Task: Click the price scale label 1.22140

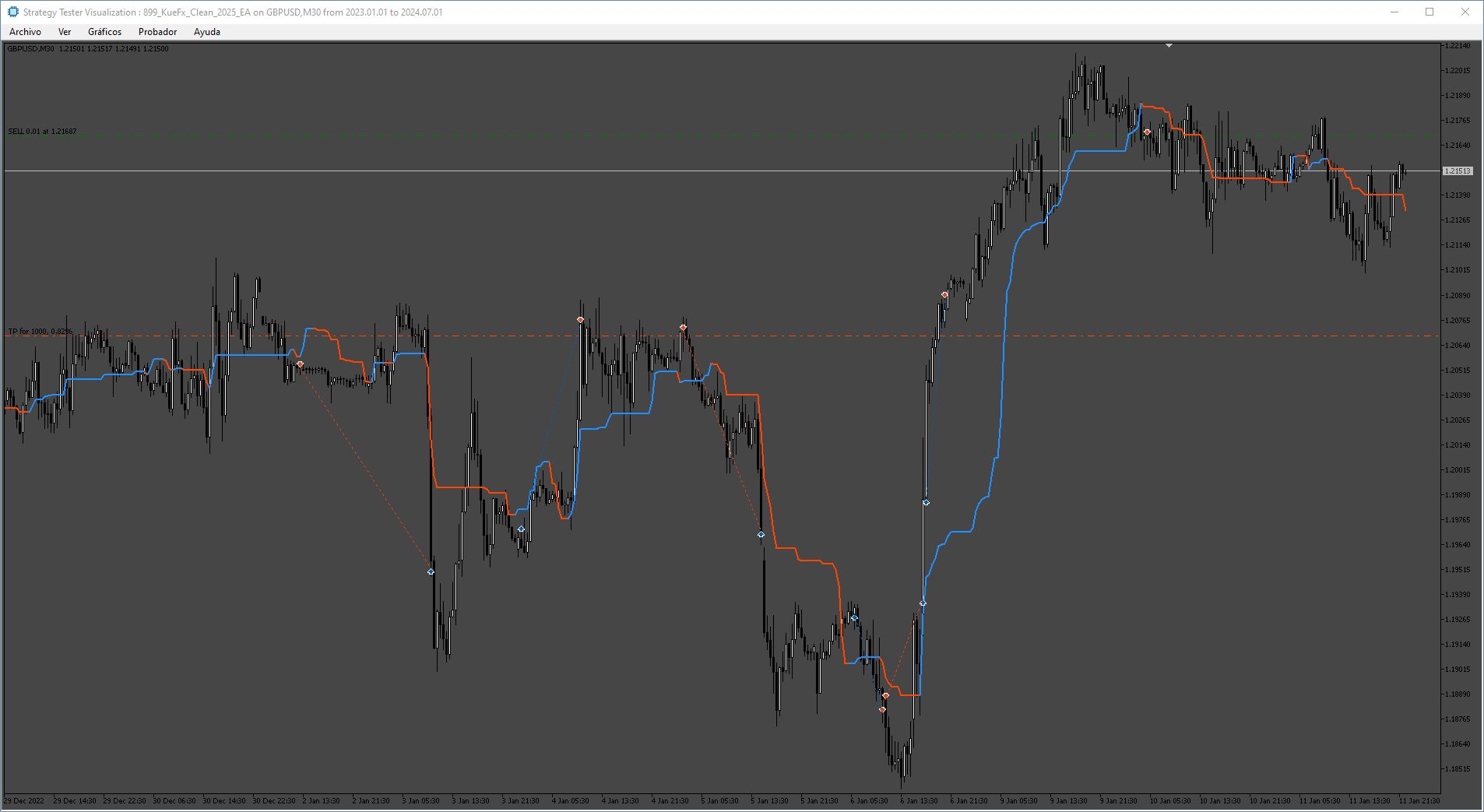Action: coord(1458,46)
